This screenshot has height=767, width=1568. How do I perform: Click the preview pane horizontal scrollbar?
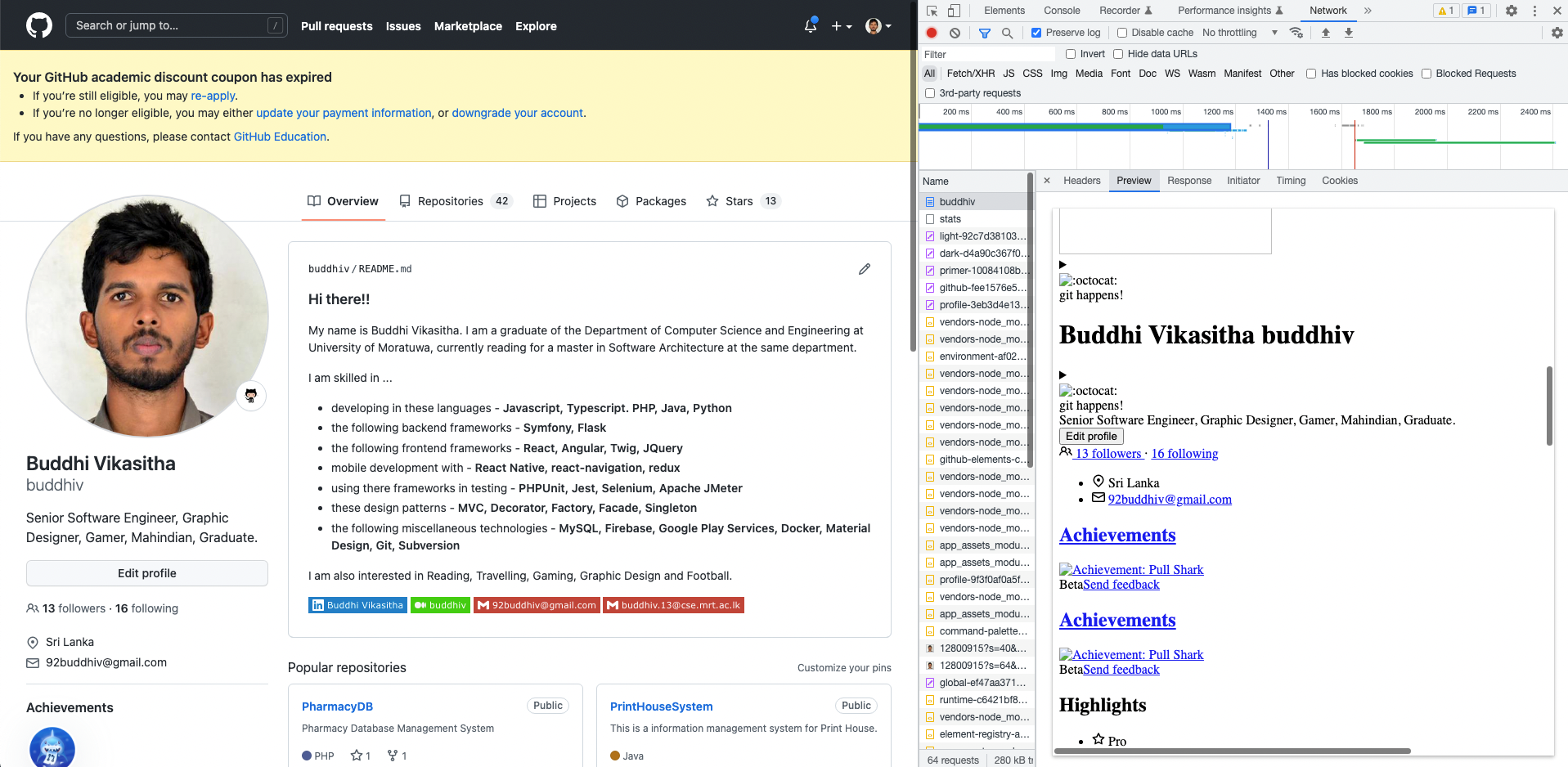coord(1233,751)
